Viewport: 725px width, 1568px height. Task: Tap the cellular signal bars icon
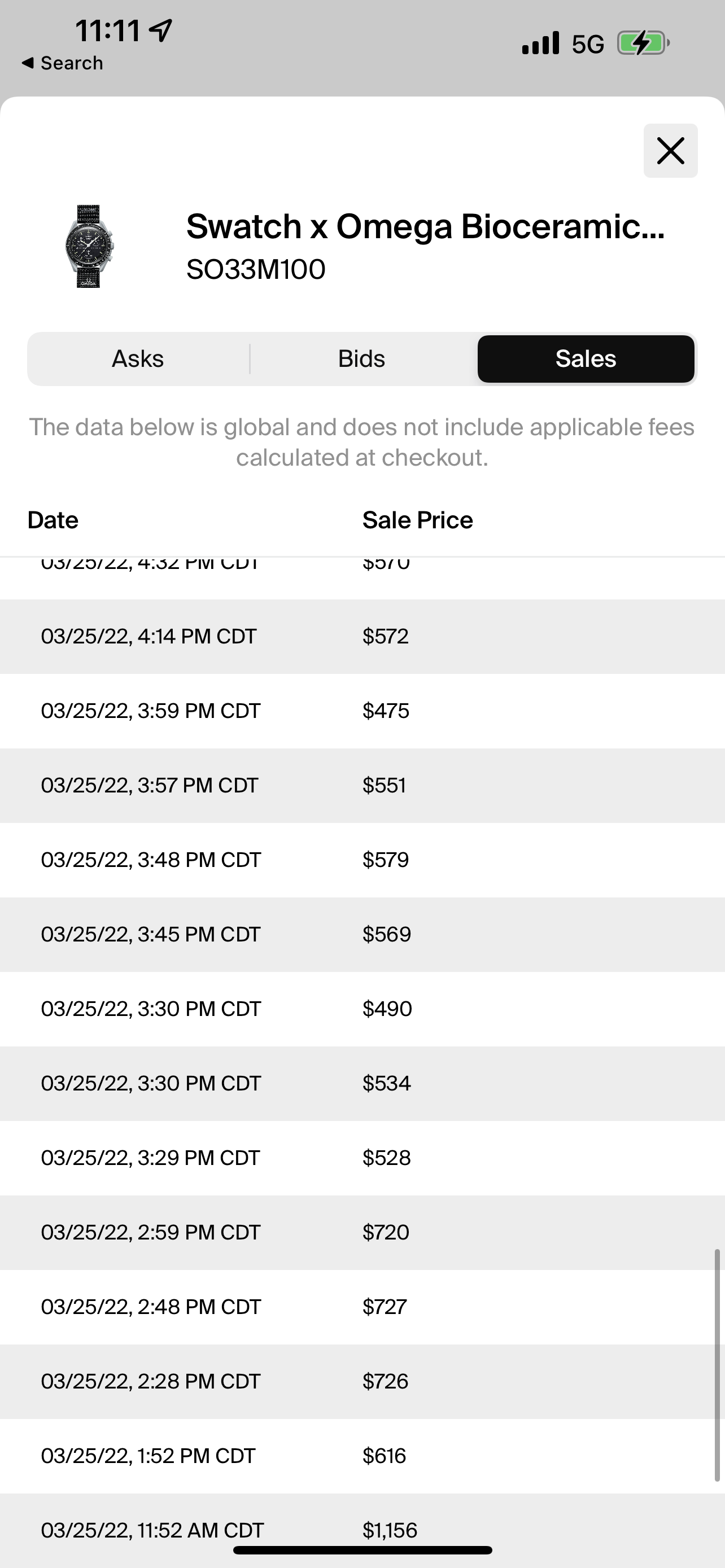[x=540, y=43]
